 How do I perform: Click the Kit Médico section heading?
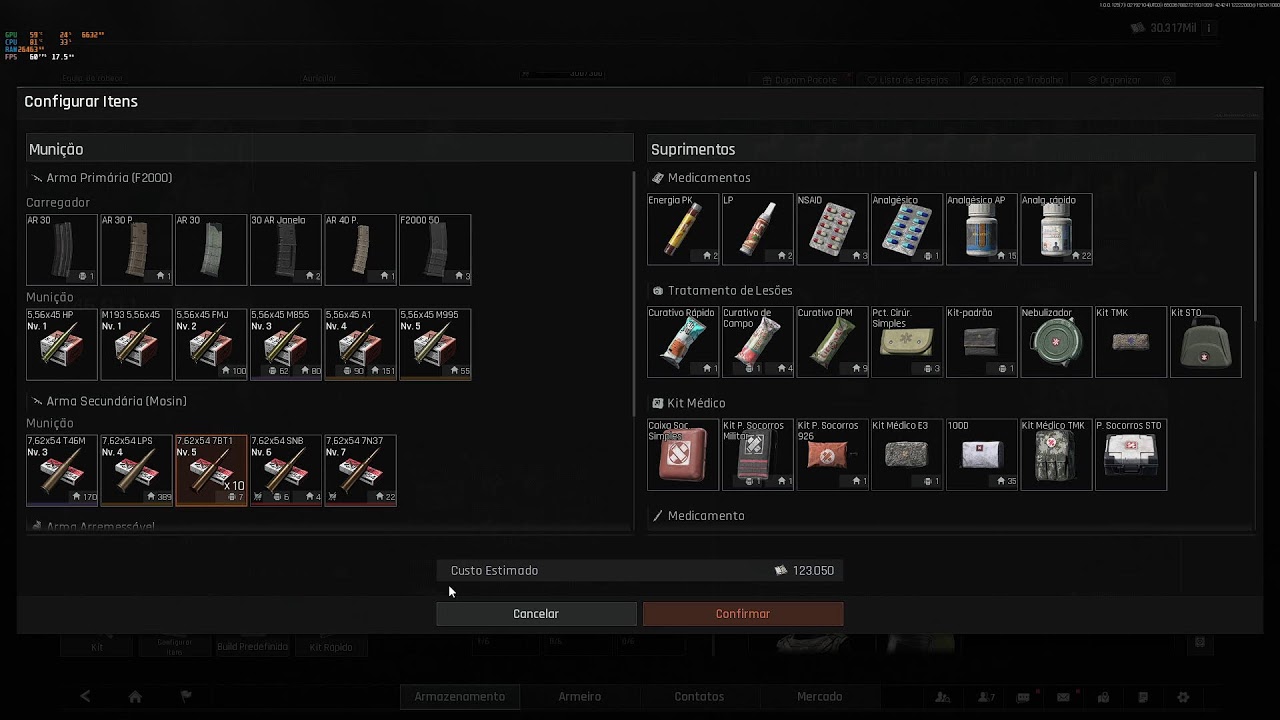coord(696,403)
